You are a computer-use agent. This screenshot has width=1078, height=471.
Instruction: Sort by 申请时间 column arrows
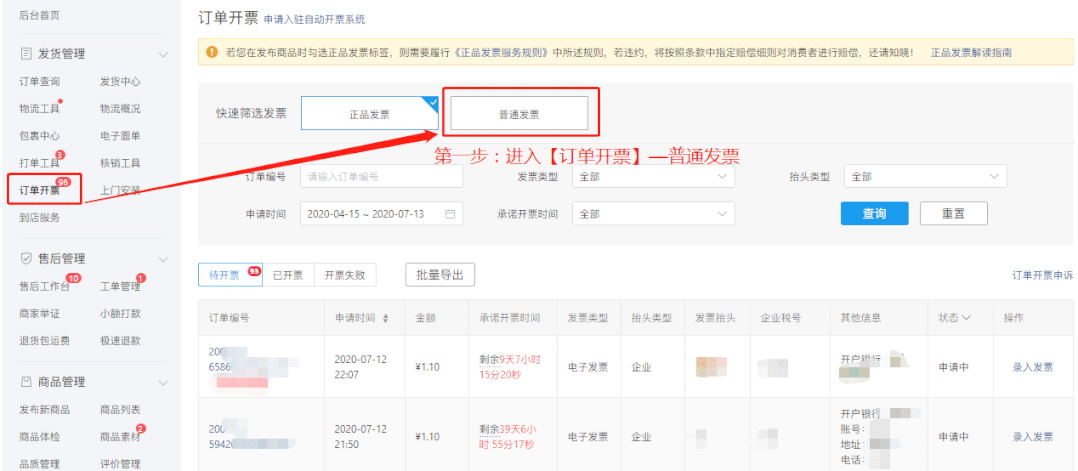pos(385,318)
